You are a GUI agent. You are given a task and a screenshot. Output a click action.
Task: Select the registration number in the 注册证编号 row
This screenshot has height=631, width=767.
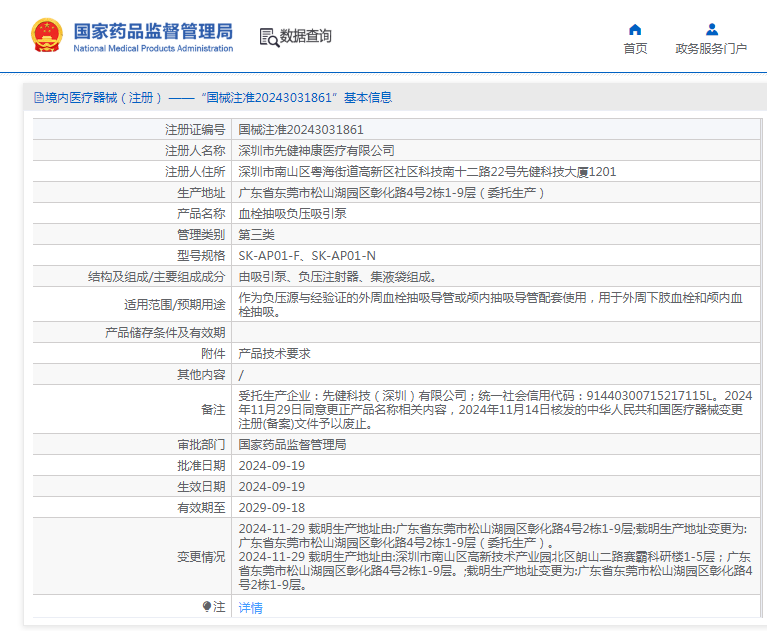coord(300,130)
